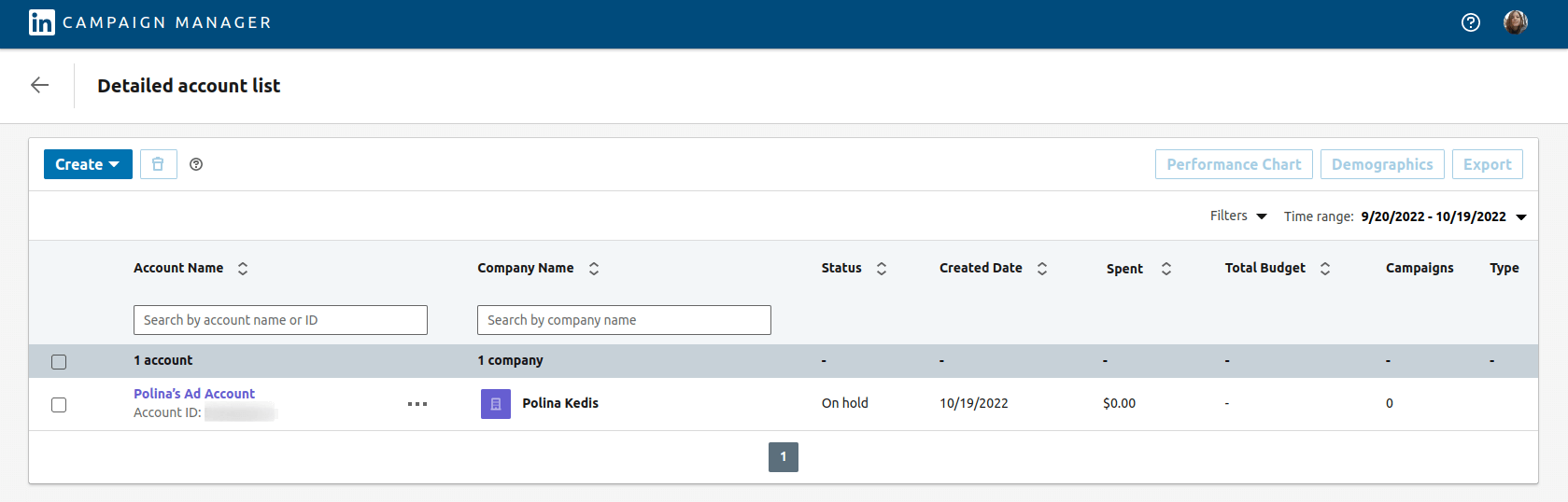Open the Performance Chart view
1568x502 pixels.
[1233, 164]
